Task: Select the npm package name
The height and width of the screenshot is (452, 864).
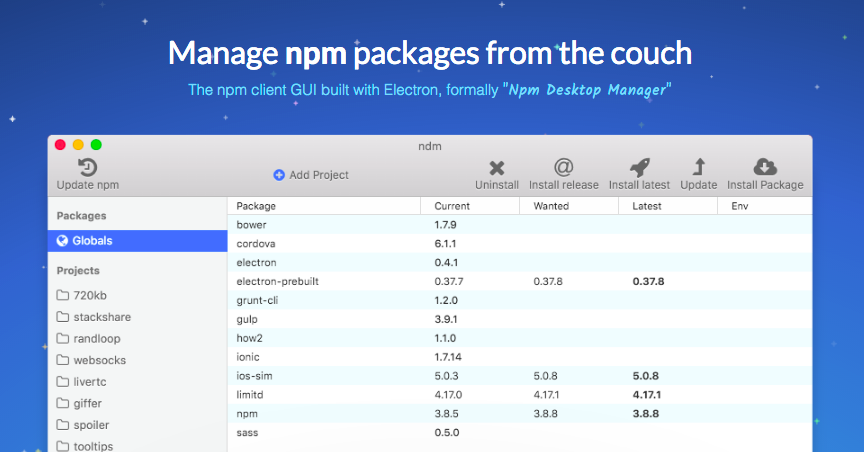Action: pos(247,414)
